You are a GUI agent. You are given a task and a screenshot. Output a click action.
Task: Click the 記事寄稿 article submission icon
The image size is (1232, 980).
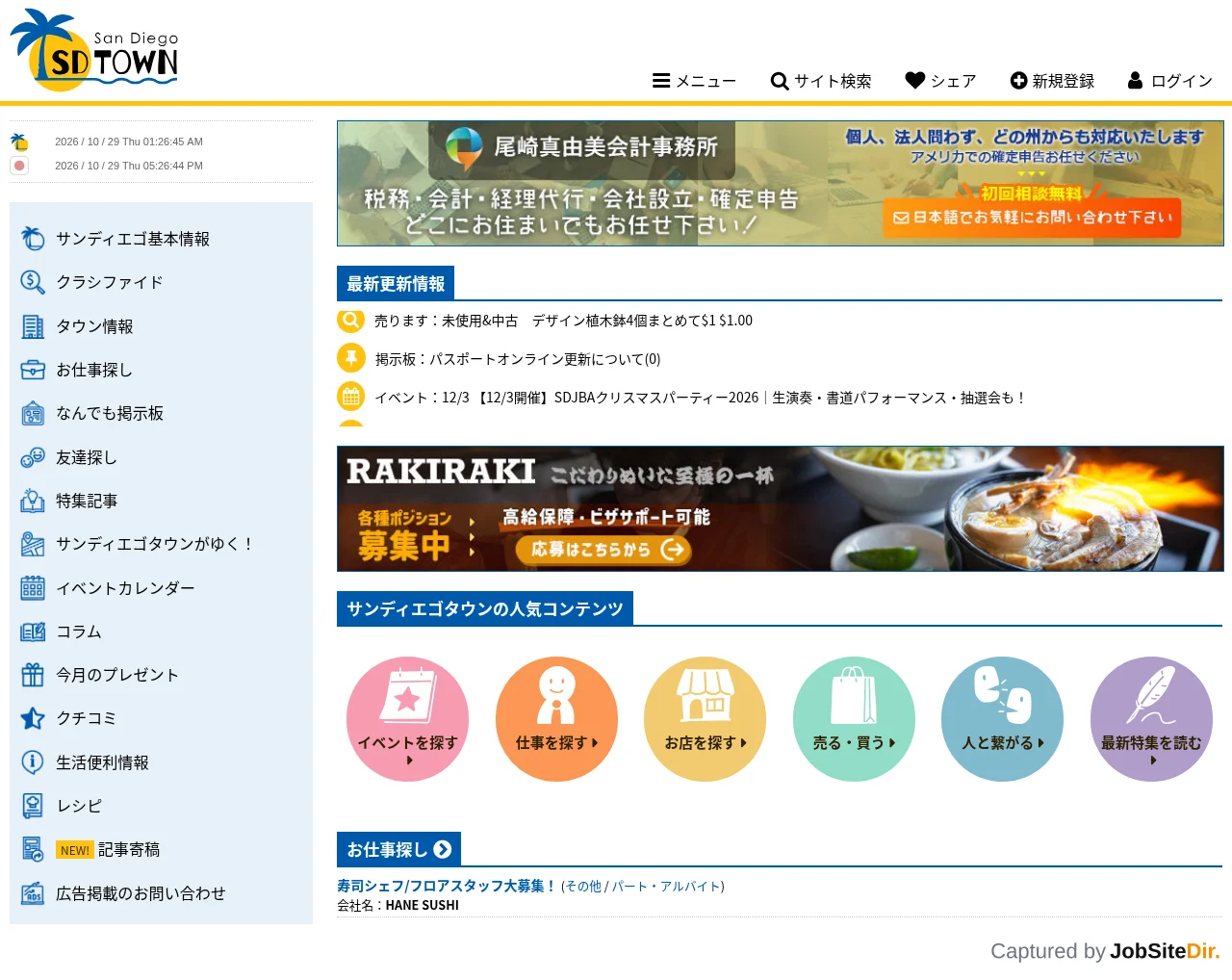point(33,849)
